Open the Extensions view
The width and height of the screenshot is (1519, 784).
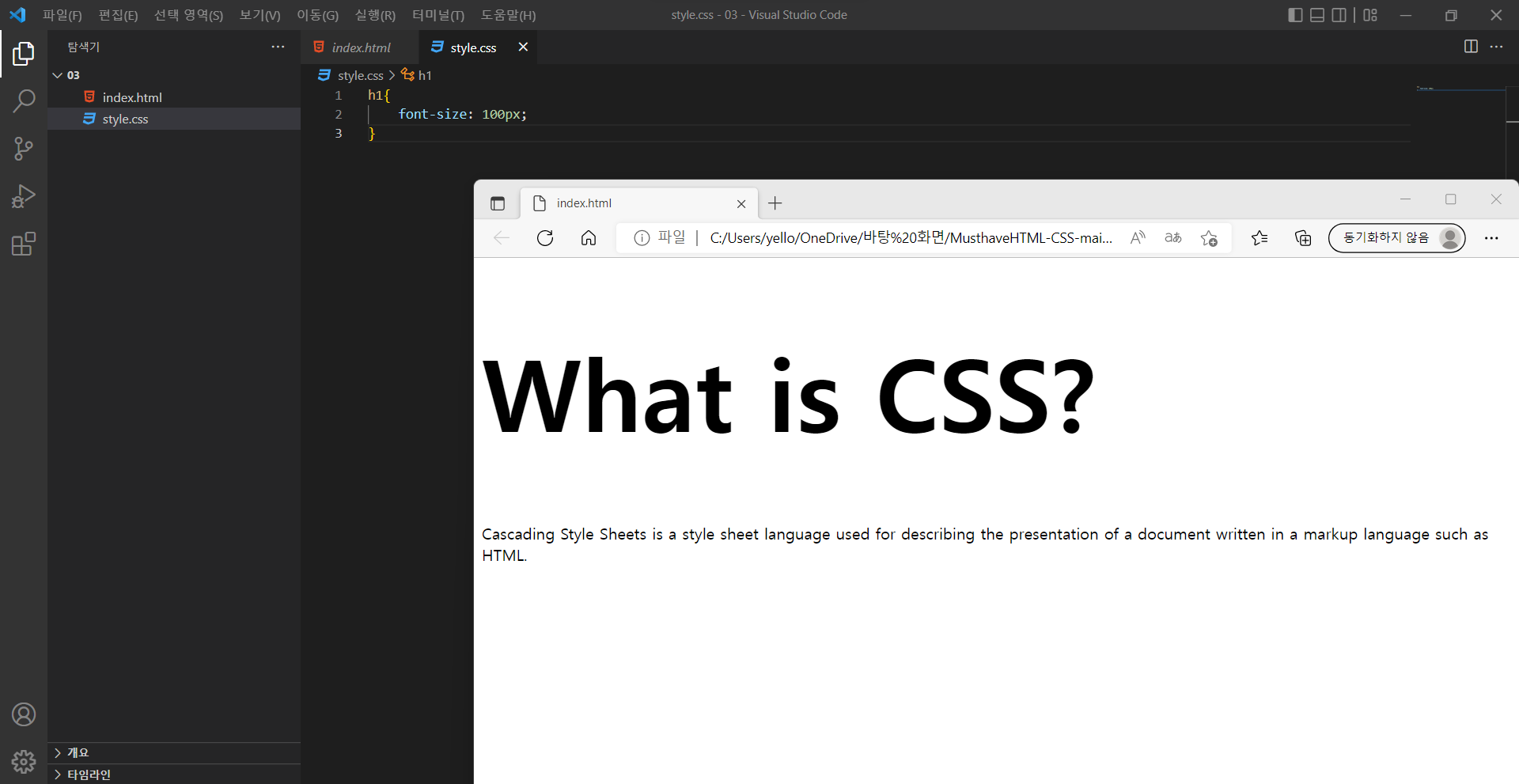pyautogui.click(x=24, y=244)
